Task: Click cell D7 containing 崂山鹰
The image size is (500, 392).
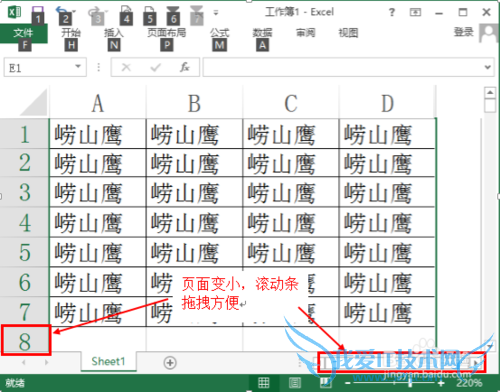Action: coord(387,311)
